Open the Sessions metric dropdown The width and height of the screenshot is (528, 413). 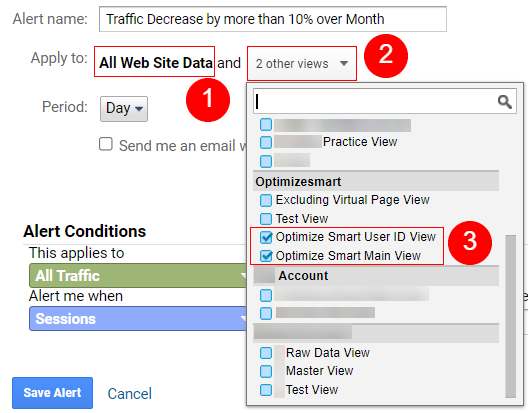138,319
